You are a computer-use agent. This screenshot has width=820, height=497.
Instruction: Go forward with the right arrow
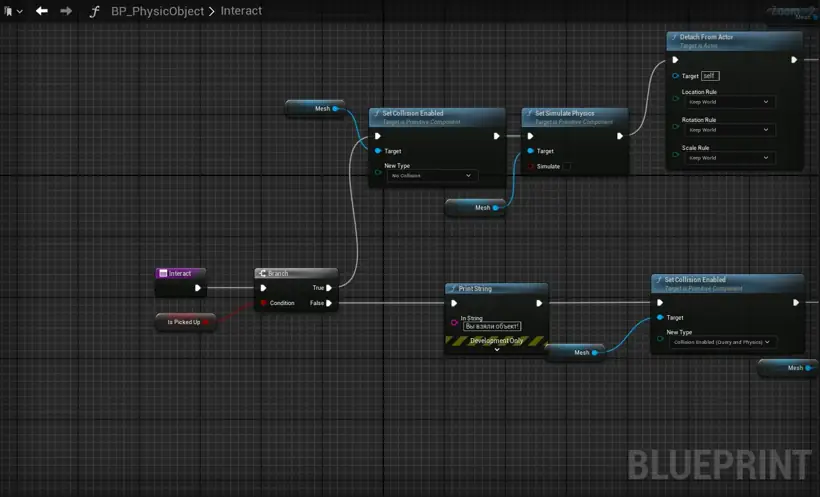click(x=66, y=11)
